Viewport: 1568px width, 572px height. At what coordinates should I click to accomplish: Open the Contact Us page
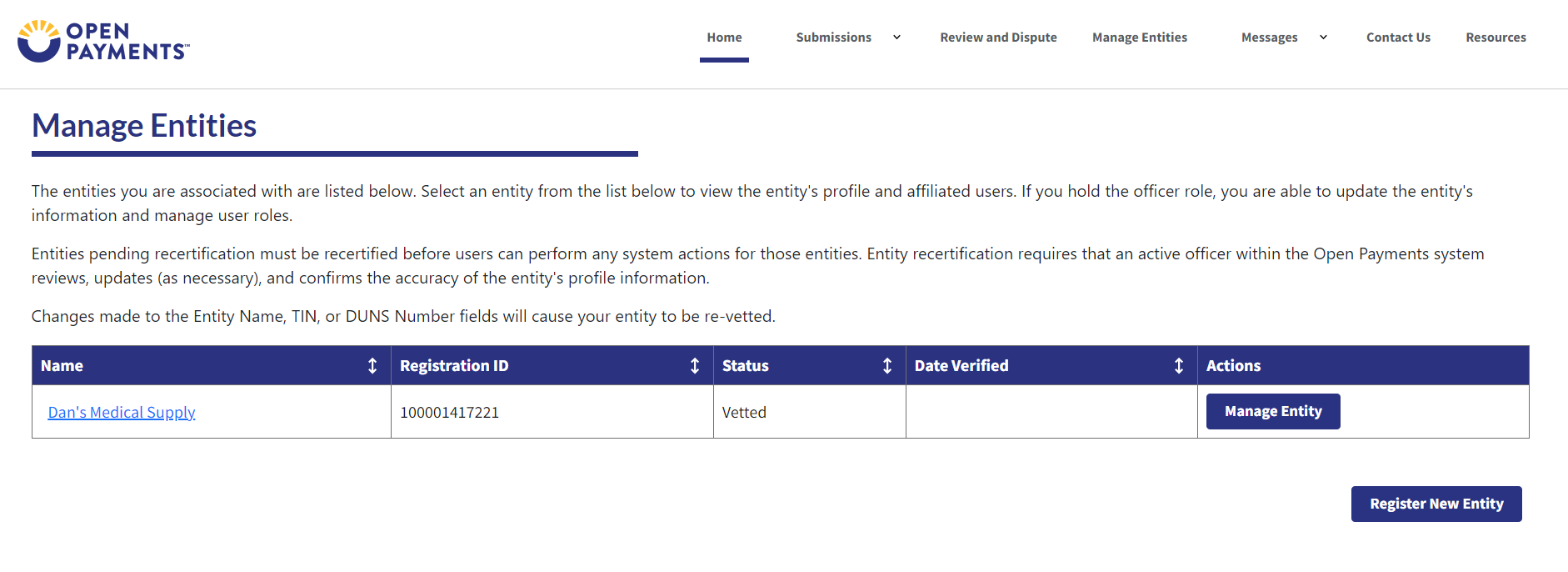pyautogui.click(x=1398, y=38)
